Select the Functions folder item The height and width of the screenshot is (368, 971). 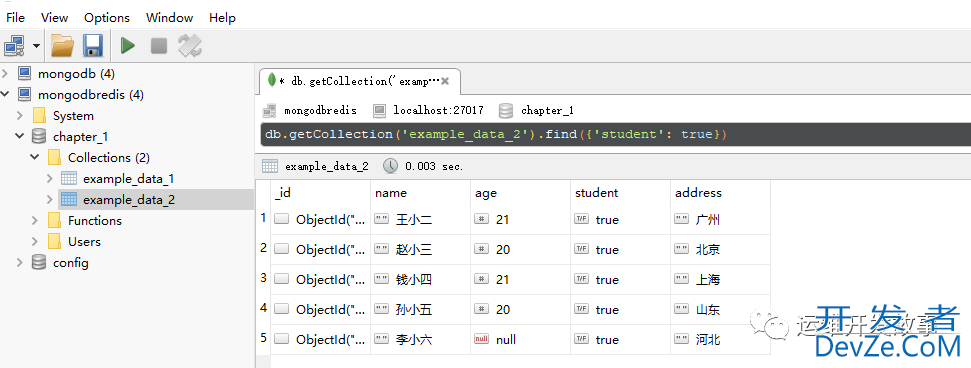coord(95,221)
